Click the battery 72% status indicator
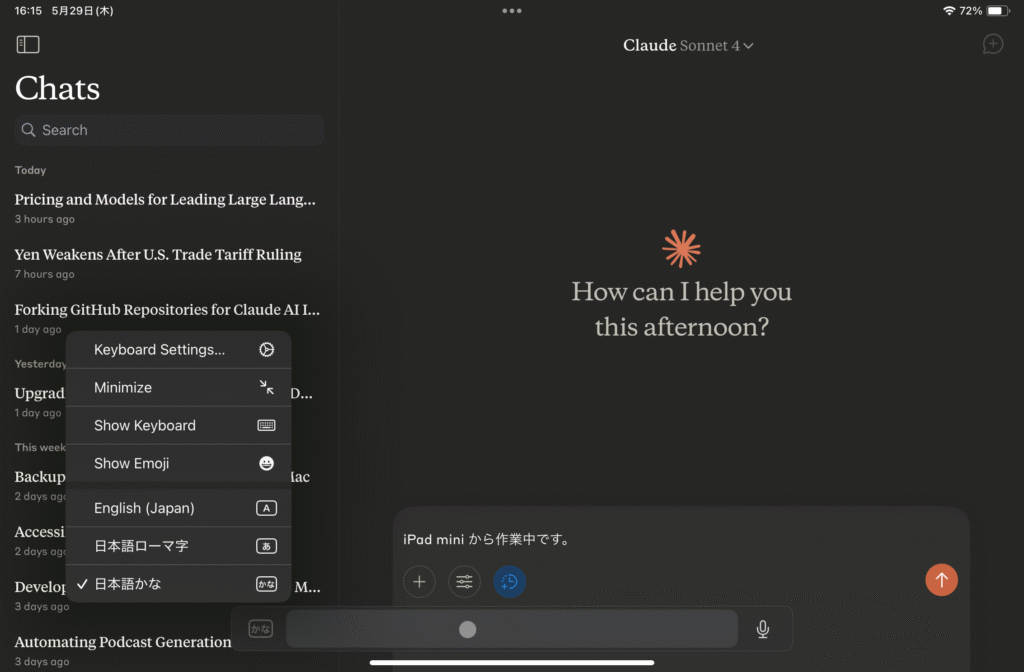This screenshot has width=1024, height=672. click(985, 10)
